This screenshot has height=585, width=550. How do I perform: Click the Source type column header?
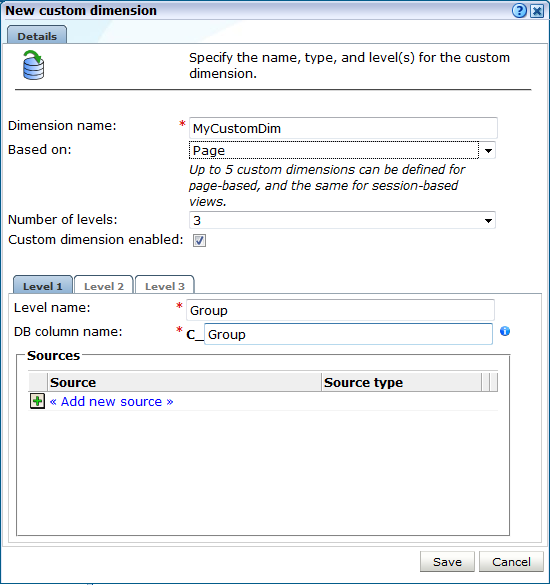[401, 382]
